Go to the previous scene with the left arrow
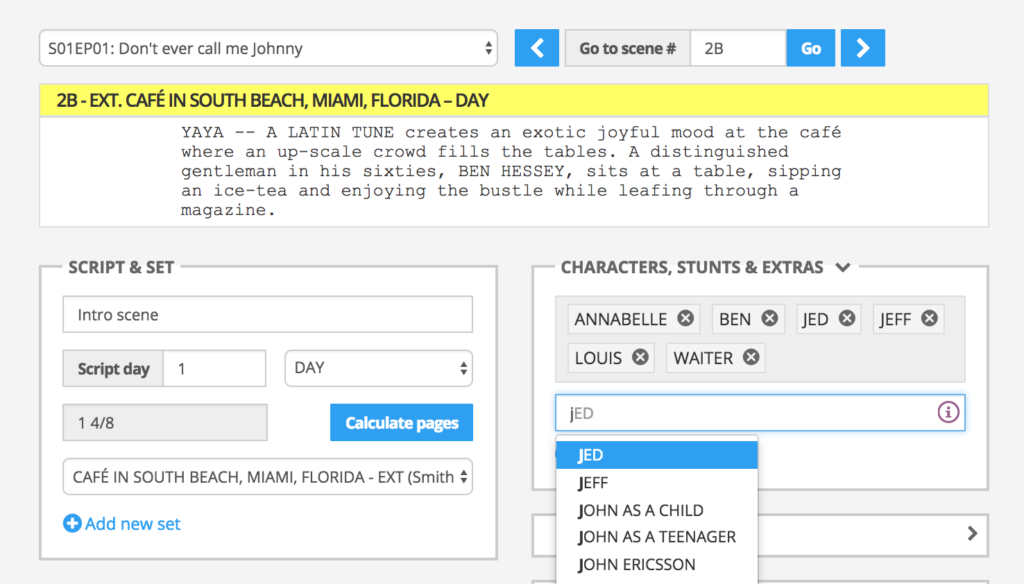The height and width of the screenshot is (584, 1024). [x=536, y=47]
